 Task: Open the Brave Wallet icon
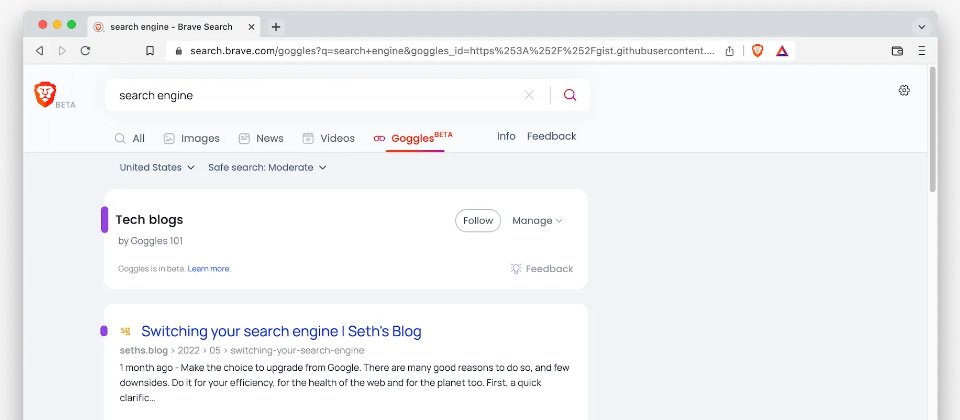point(898,51)
